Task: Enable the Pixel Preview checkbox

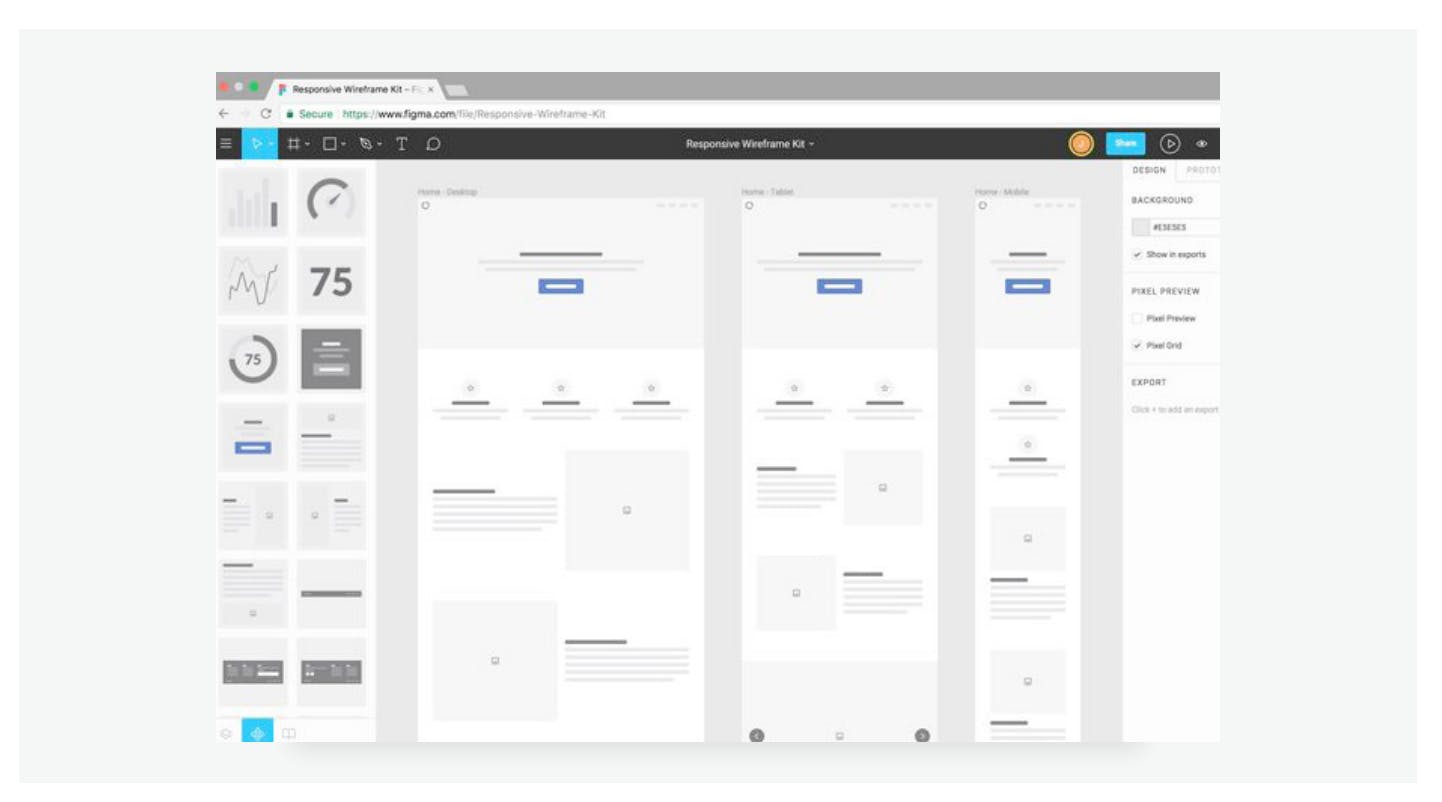Action: pyautogui.click(x=1137, y=319)
